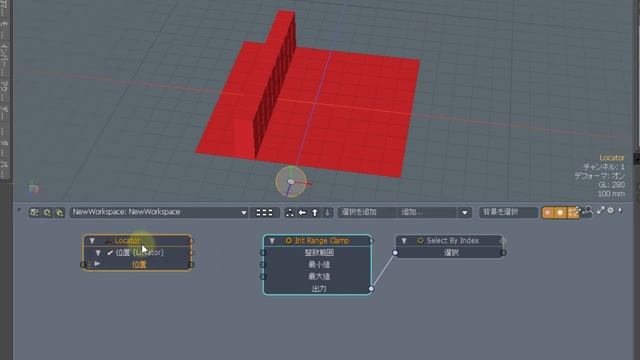The image size is (640, 360).
Task: Collapse the Int Range Clamp node triangle
Action: tap(272, 241)
